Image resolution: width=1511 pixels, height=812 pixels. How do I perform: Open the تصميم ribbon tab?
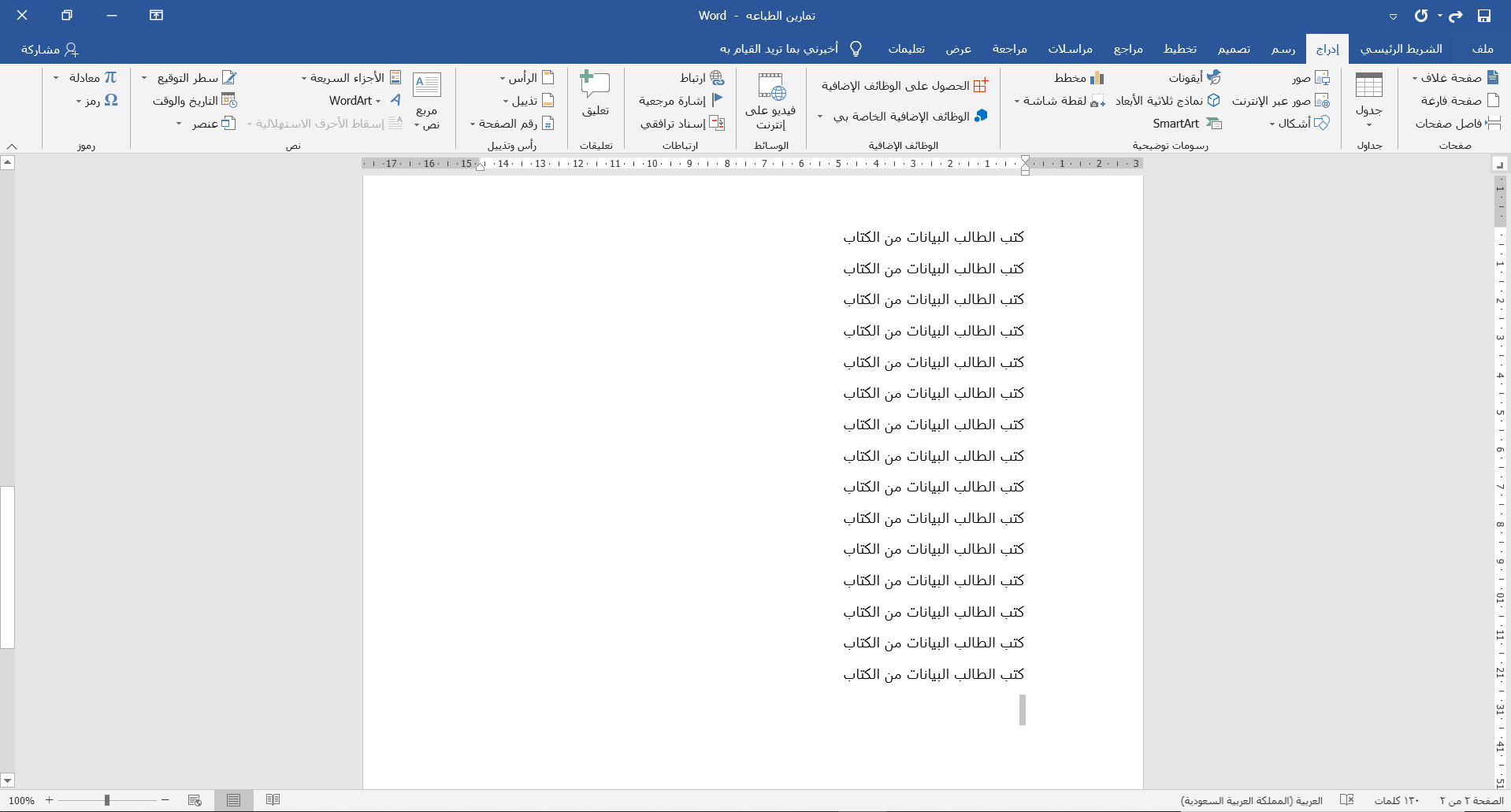pyautogui.click(x=1233, y=49)
